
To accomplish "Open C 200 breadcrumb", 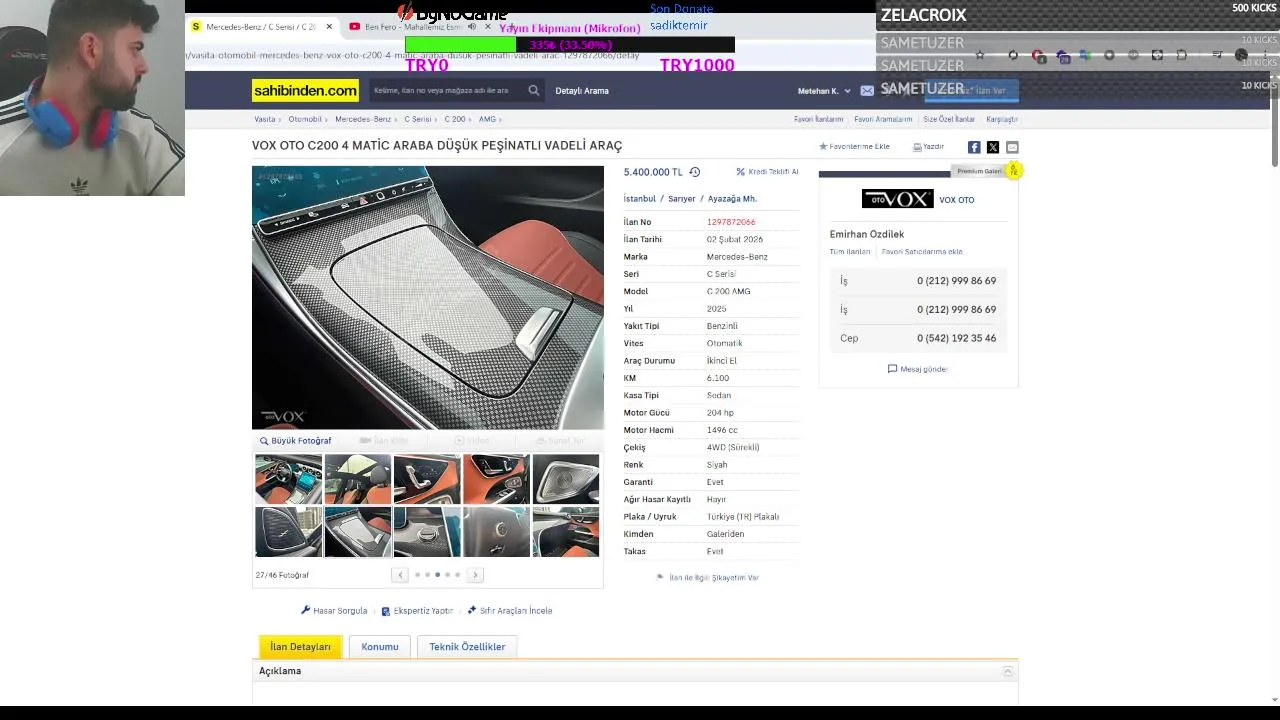I will click(x=455, y=119).
